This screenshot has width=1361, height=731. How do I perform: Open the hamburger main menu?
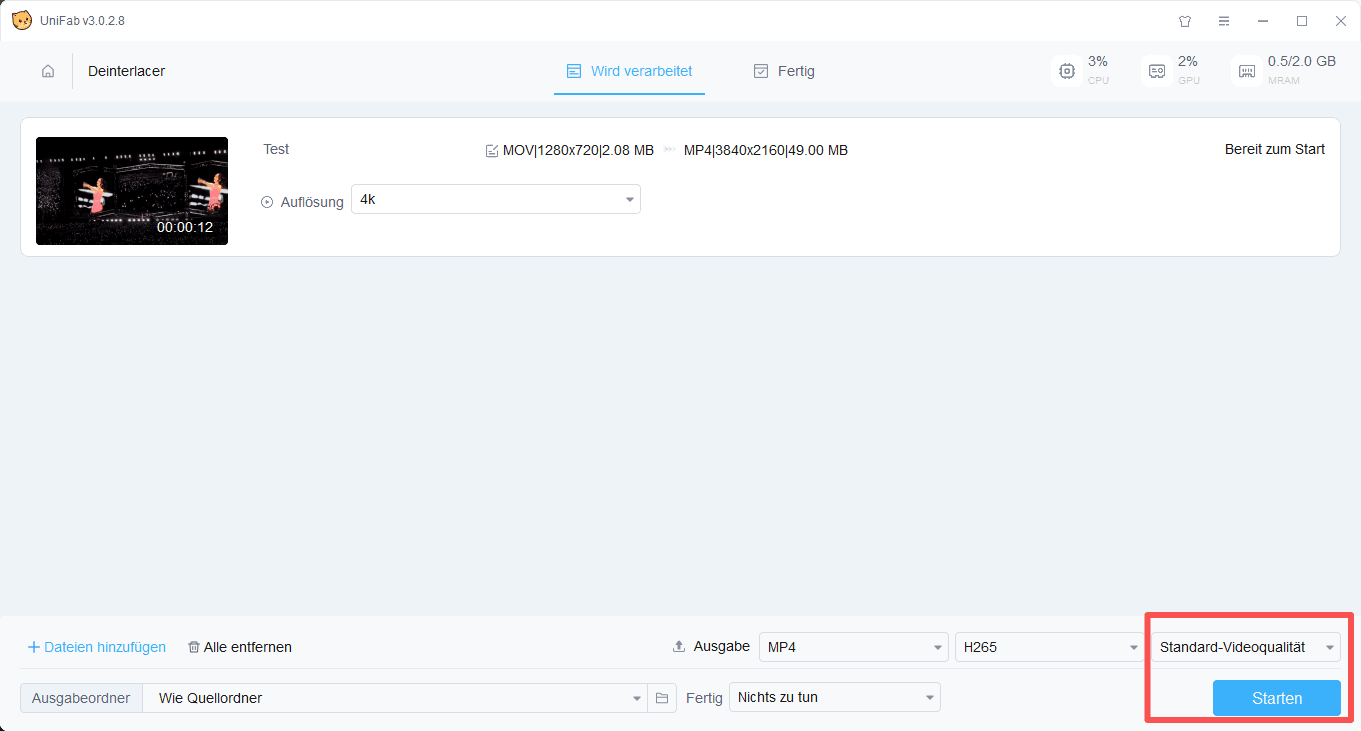click(x=1224, y=21)
